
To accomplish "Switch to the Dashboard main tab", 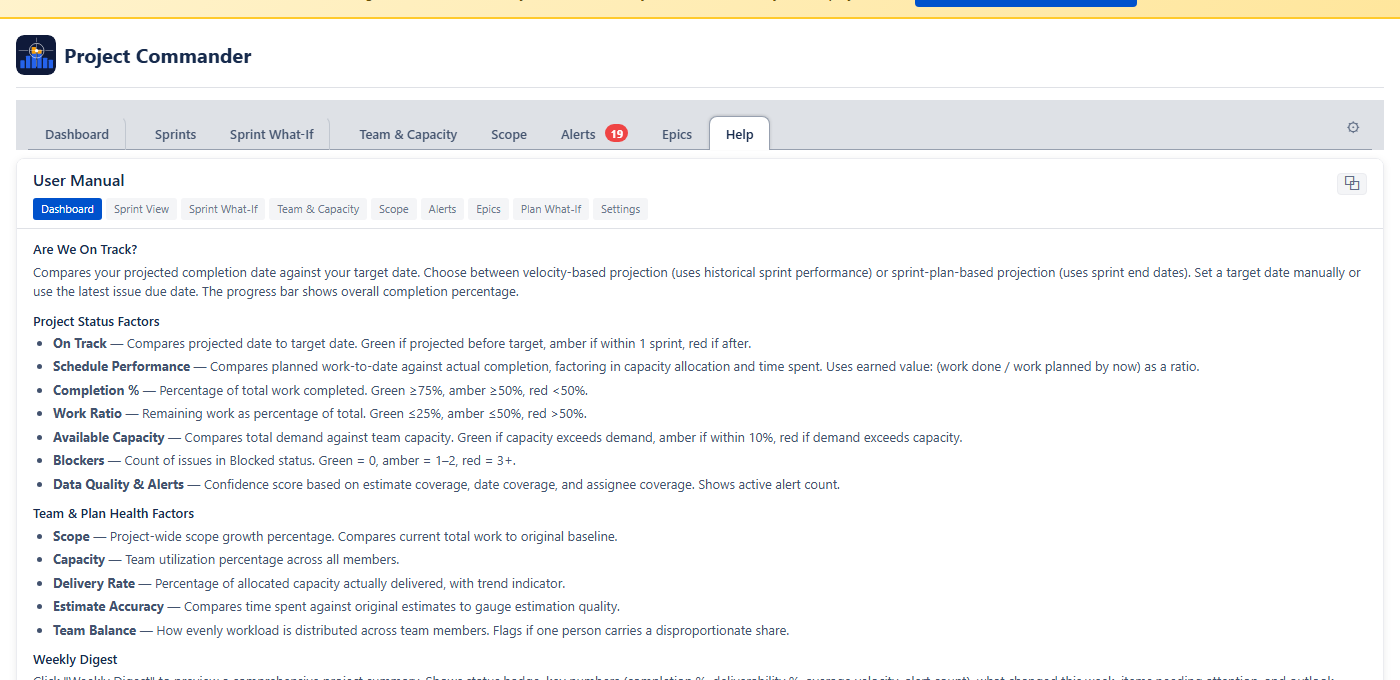I will tap(77, 134).
